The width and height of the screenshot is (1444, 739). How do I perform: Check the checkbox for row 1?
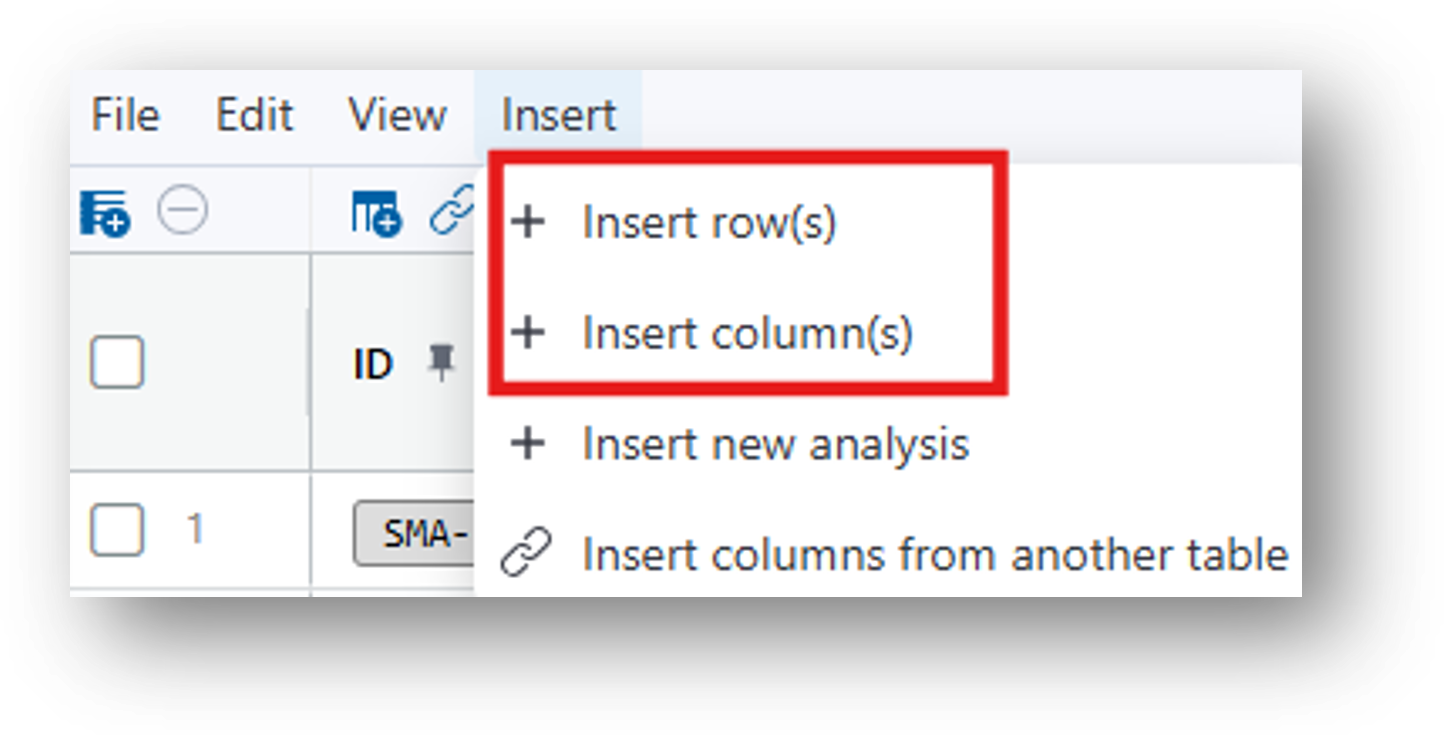(x=117, y=530)
